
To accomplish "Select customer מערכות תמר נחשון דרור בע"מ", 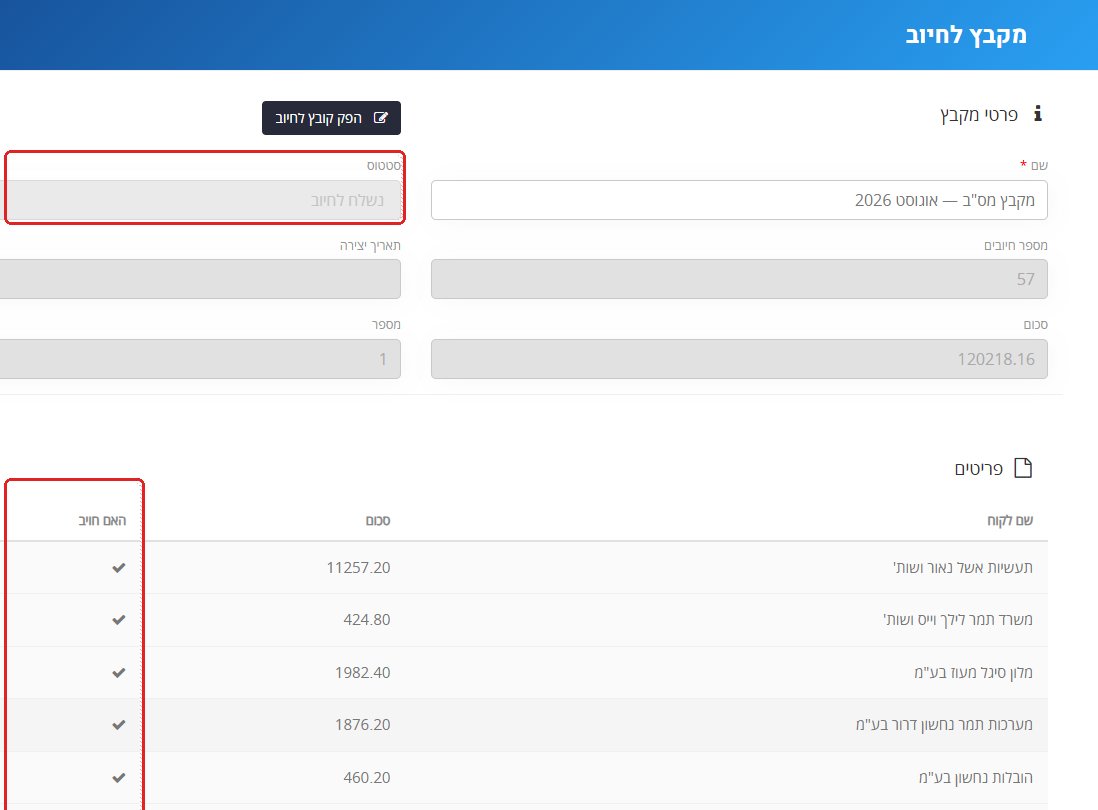I will pos(944,725).
